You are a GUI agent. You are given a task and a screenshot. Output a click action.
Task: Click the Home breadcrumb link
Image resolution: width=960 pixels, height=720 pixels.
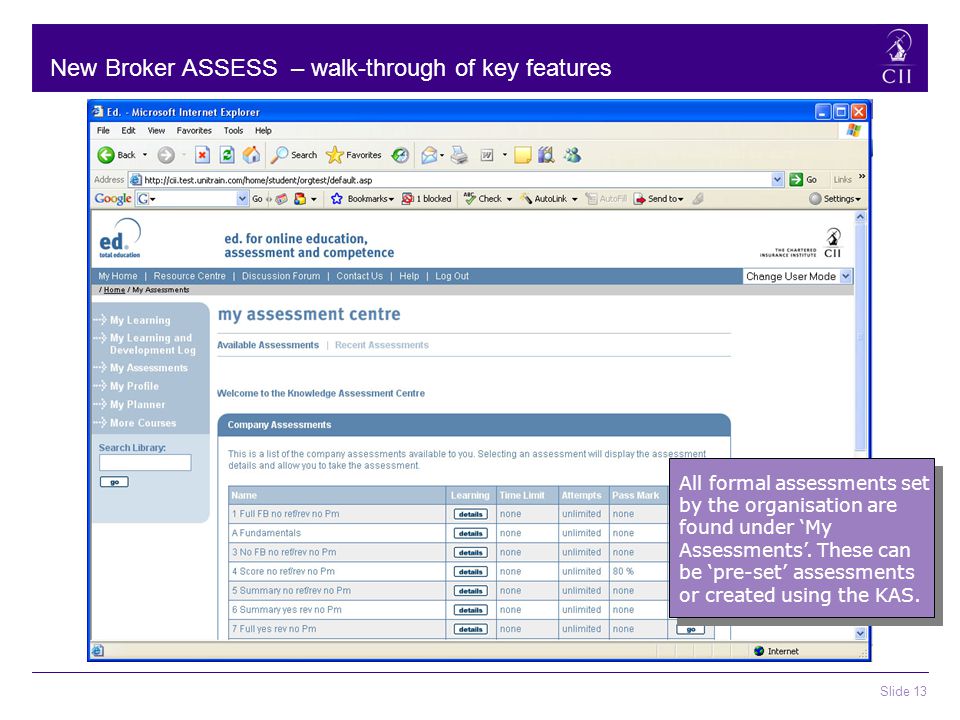(x=114, y=290)
